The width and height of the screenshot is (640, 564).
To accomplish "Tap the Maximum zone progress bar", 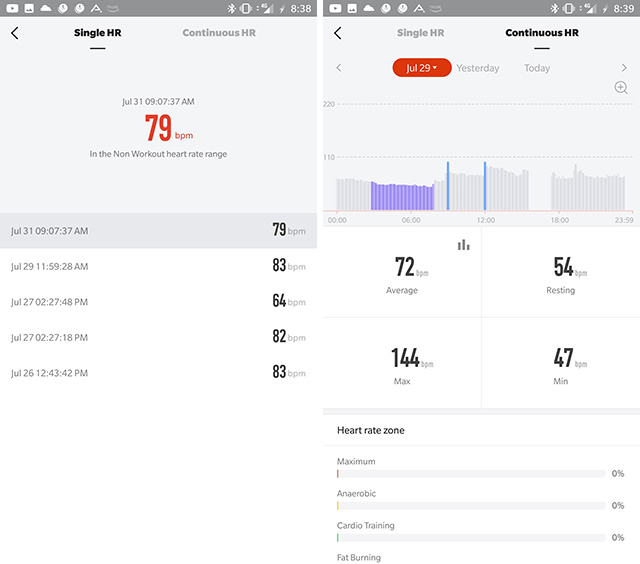I will [471, 473].
